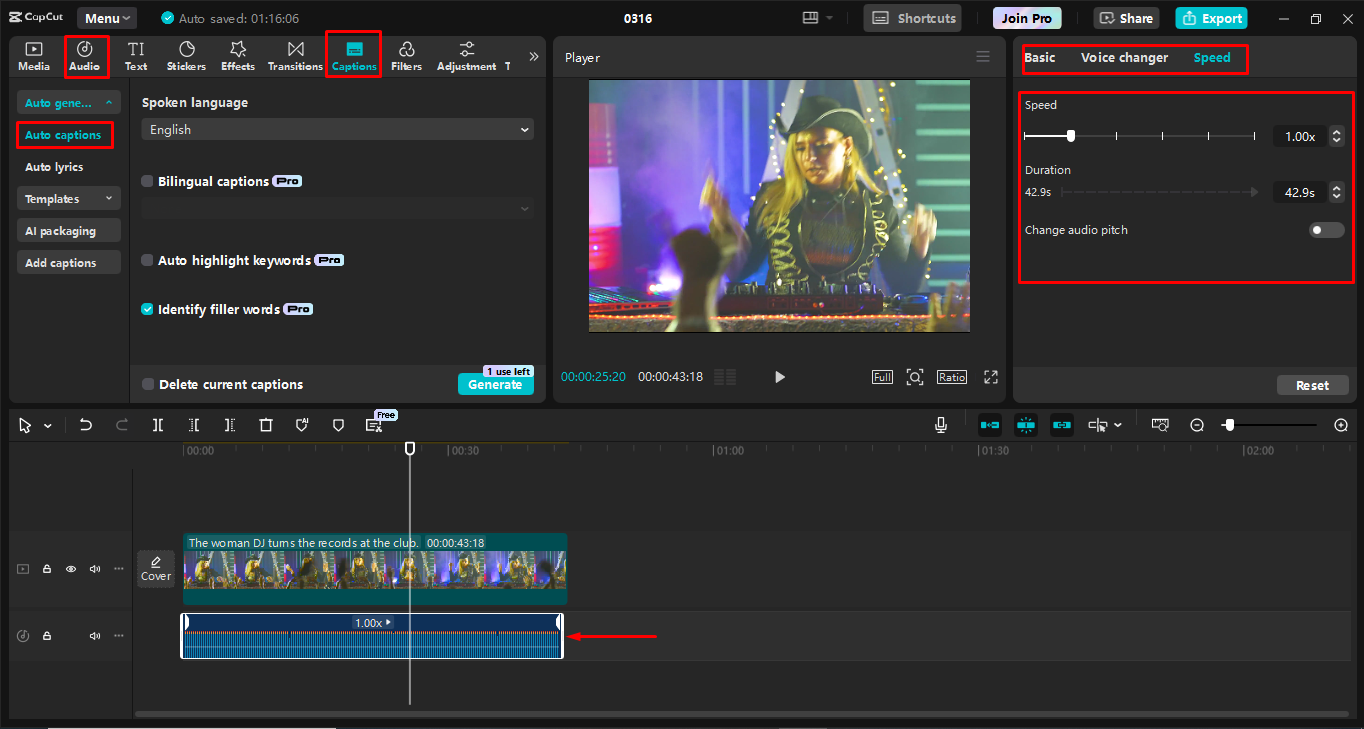Disable the Identify filler words checkbox
This screenshot has width=1364, height=729.
tap(147, 309)
